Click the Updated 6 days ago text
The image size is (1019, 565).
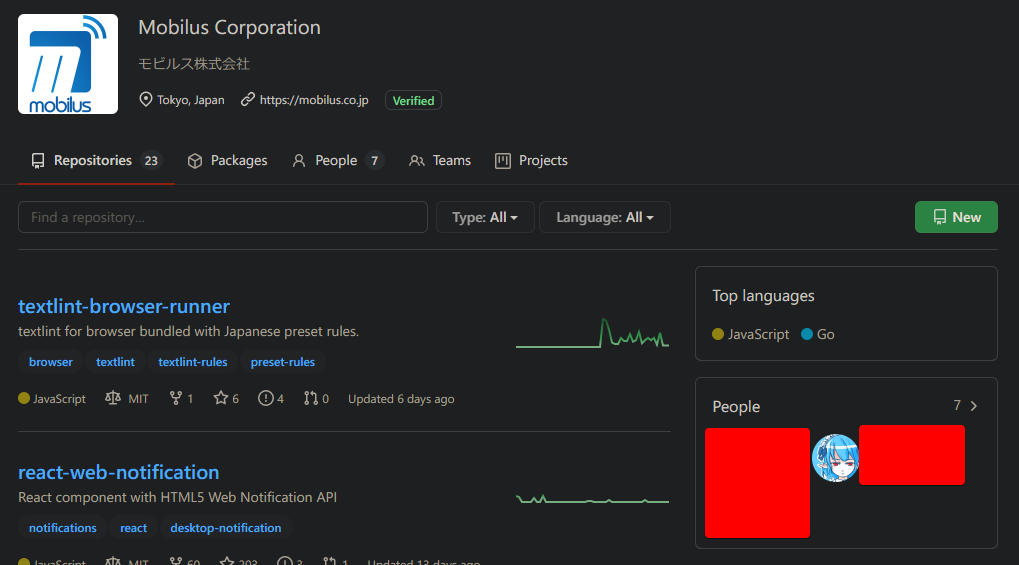(401, 399)
